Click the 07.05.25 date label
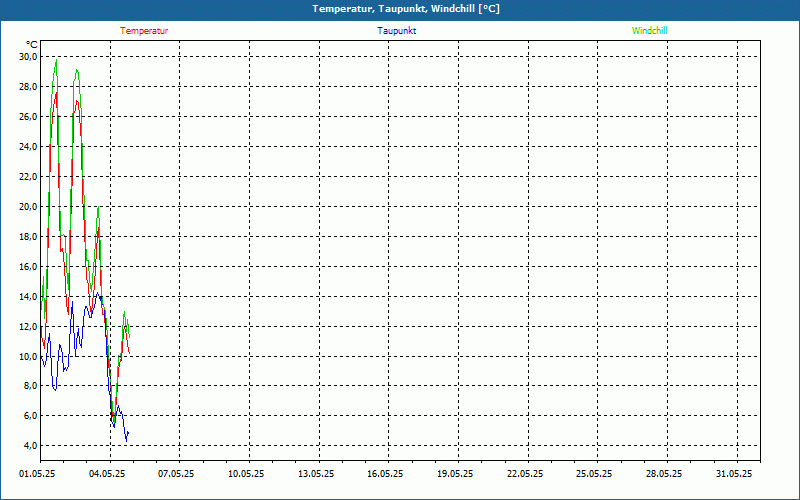This screenshot has height=500, width=800. 176,474
